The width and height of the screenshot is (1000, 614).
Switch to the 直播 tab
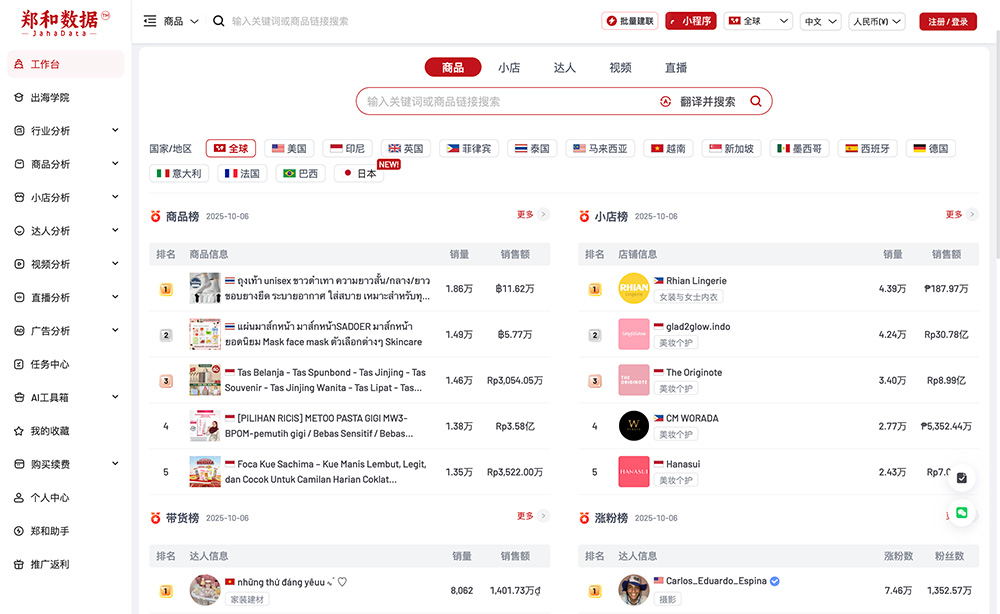(676, 67)
